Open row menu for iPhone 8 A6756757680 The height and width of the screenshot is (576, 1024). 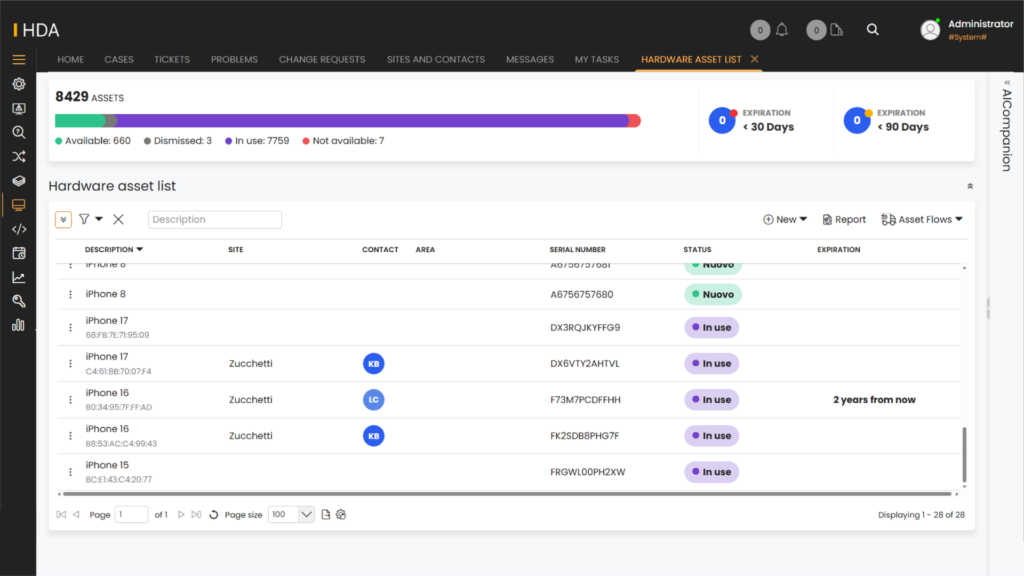(x=71, y=295)
